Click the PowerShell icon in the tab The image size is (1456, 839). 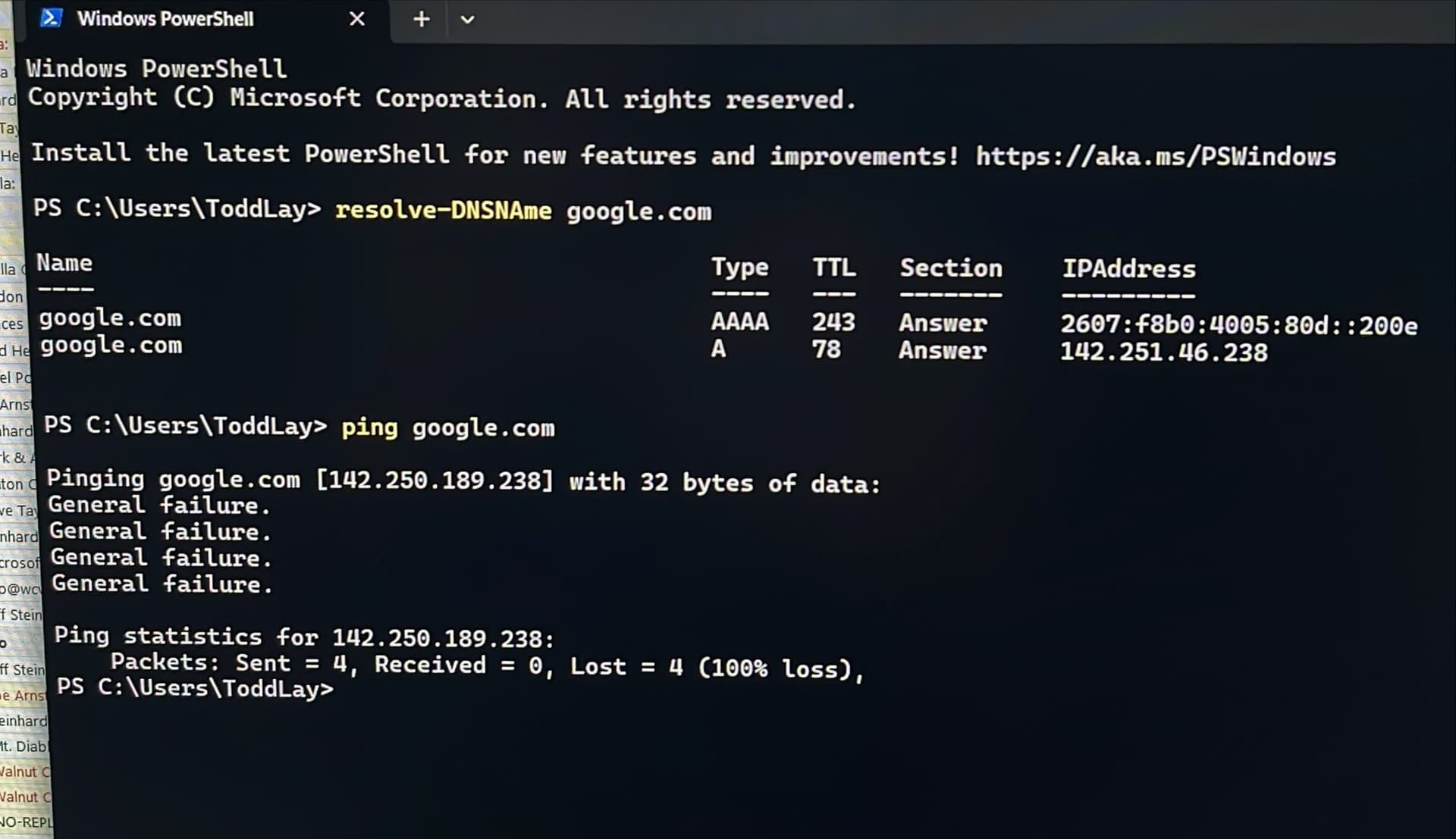(x=51, y=17)
